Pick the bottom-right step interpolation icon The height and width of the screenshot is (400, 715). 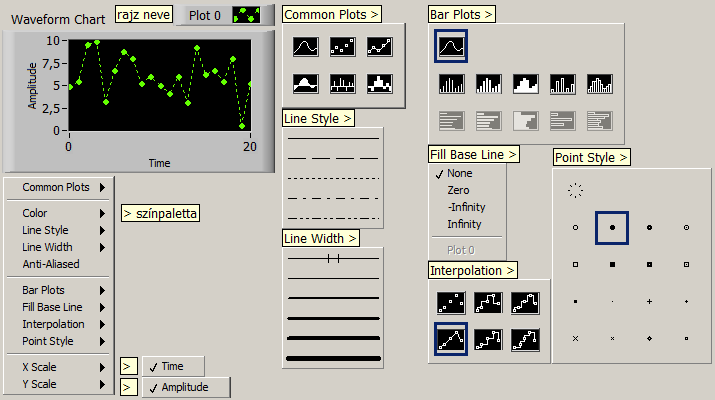(525, 340)
